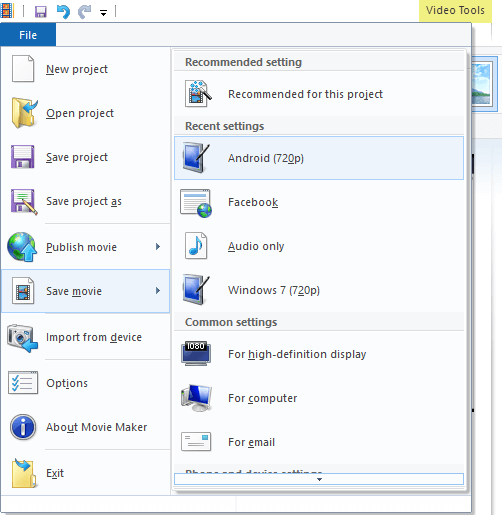The image size is (502, 515).
Task: Open Options from the File menu
Action: (86, 383)
